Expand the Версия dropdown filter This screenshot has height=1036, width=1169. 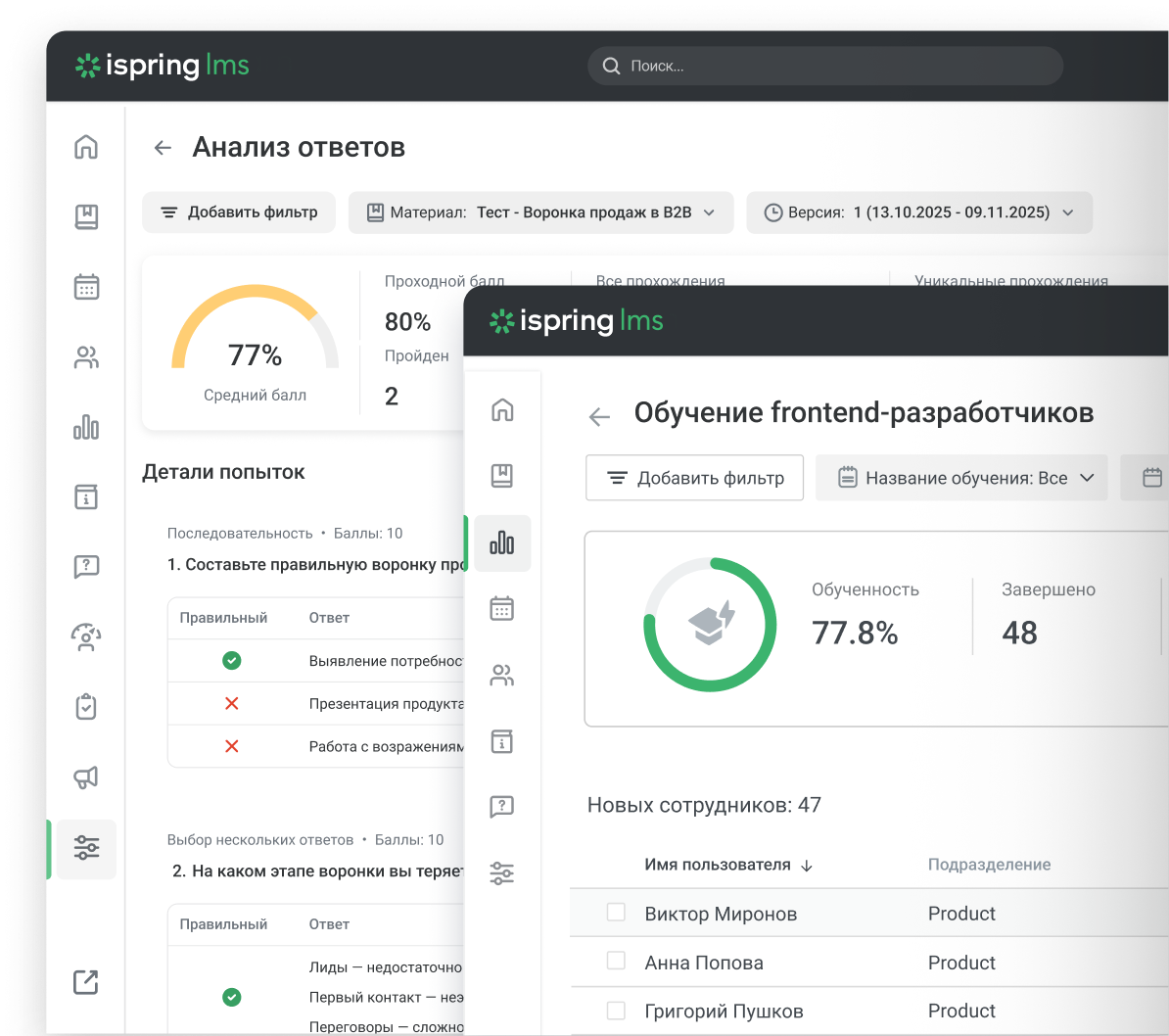[x=918, y=212]
